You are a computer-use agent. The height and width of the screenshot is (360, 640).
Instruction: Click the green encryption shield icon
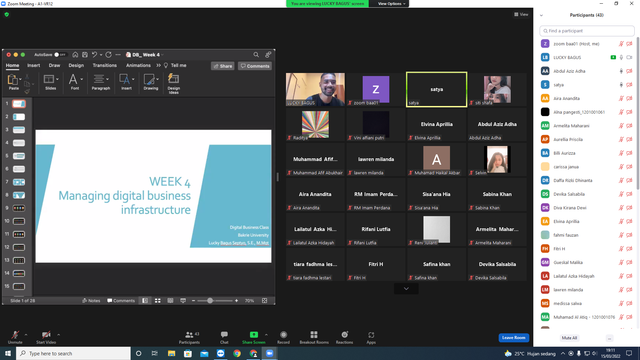[x=7, y=14]
